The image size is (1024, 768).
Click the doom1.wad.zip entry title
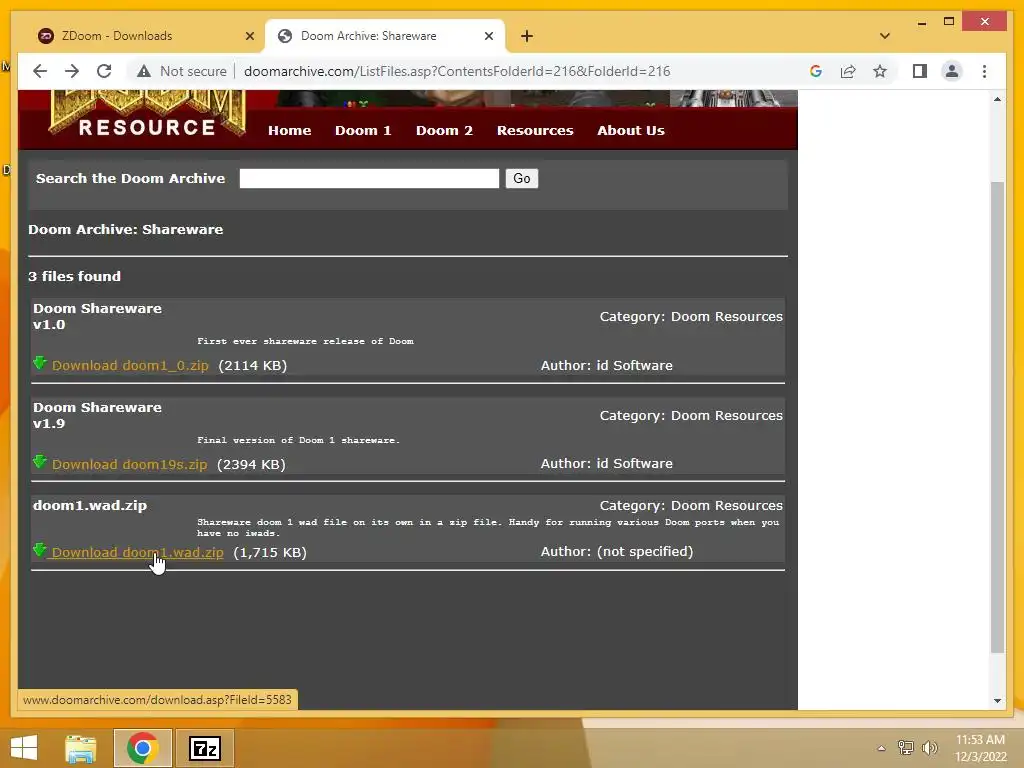point(90,505)
